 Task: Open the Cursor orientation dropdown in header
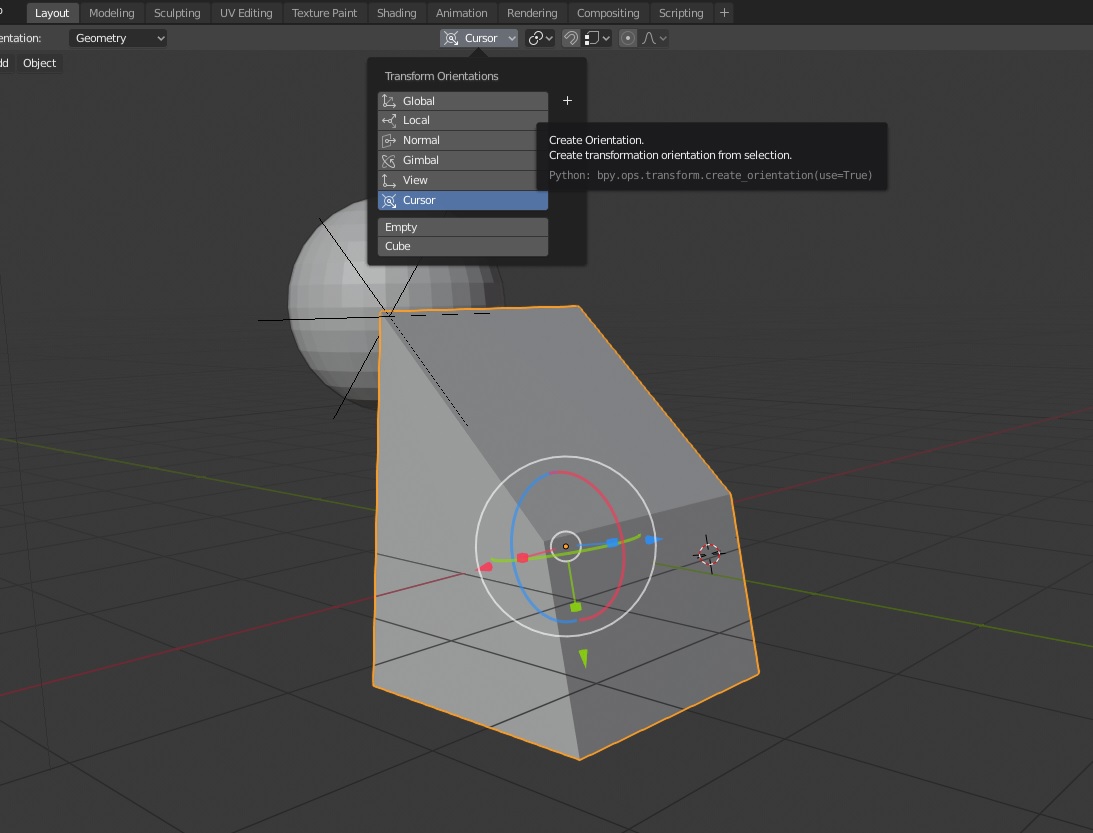479,38
